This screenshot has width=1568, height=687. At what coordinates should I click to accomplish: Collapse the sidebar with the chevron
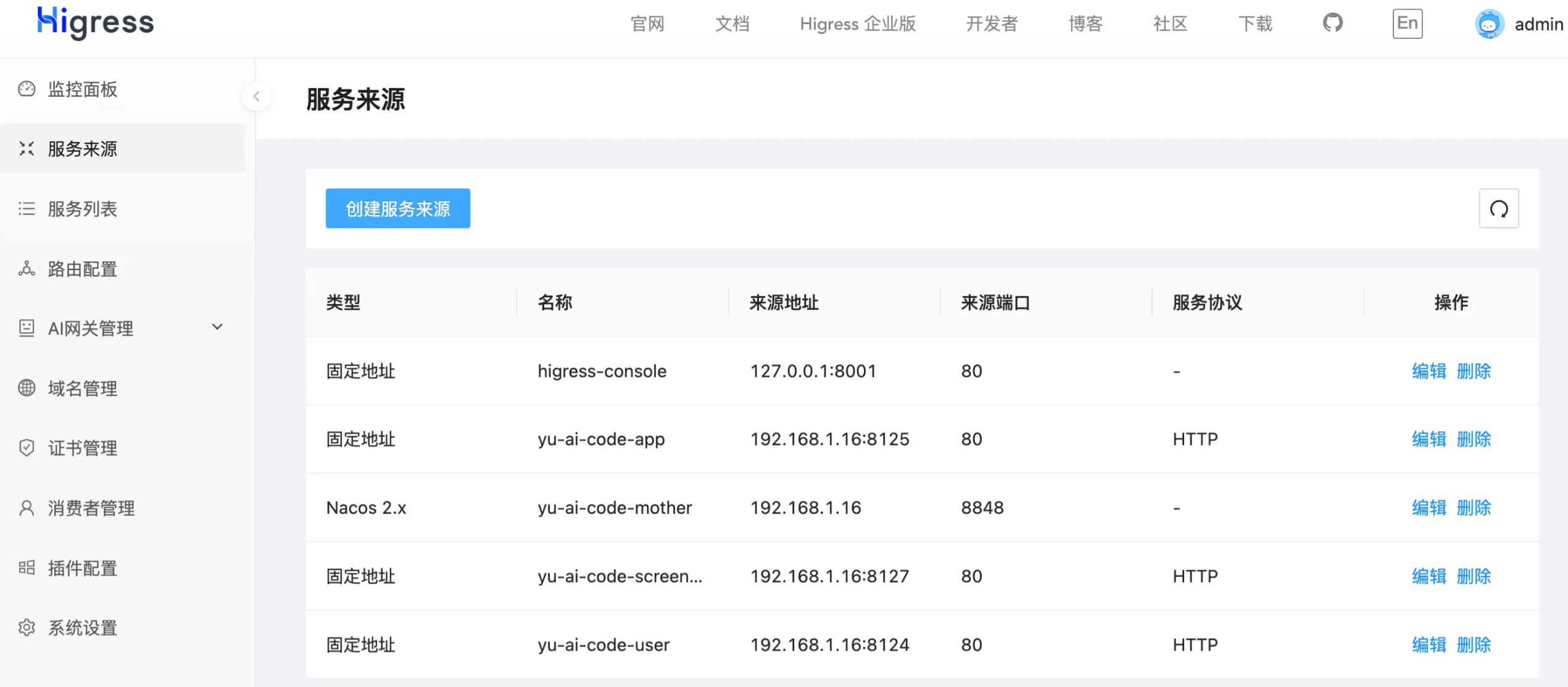click(x=257, y=97)
